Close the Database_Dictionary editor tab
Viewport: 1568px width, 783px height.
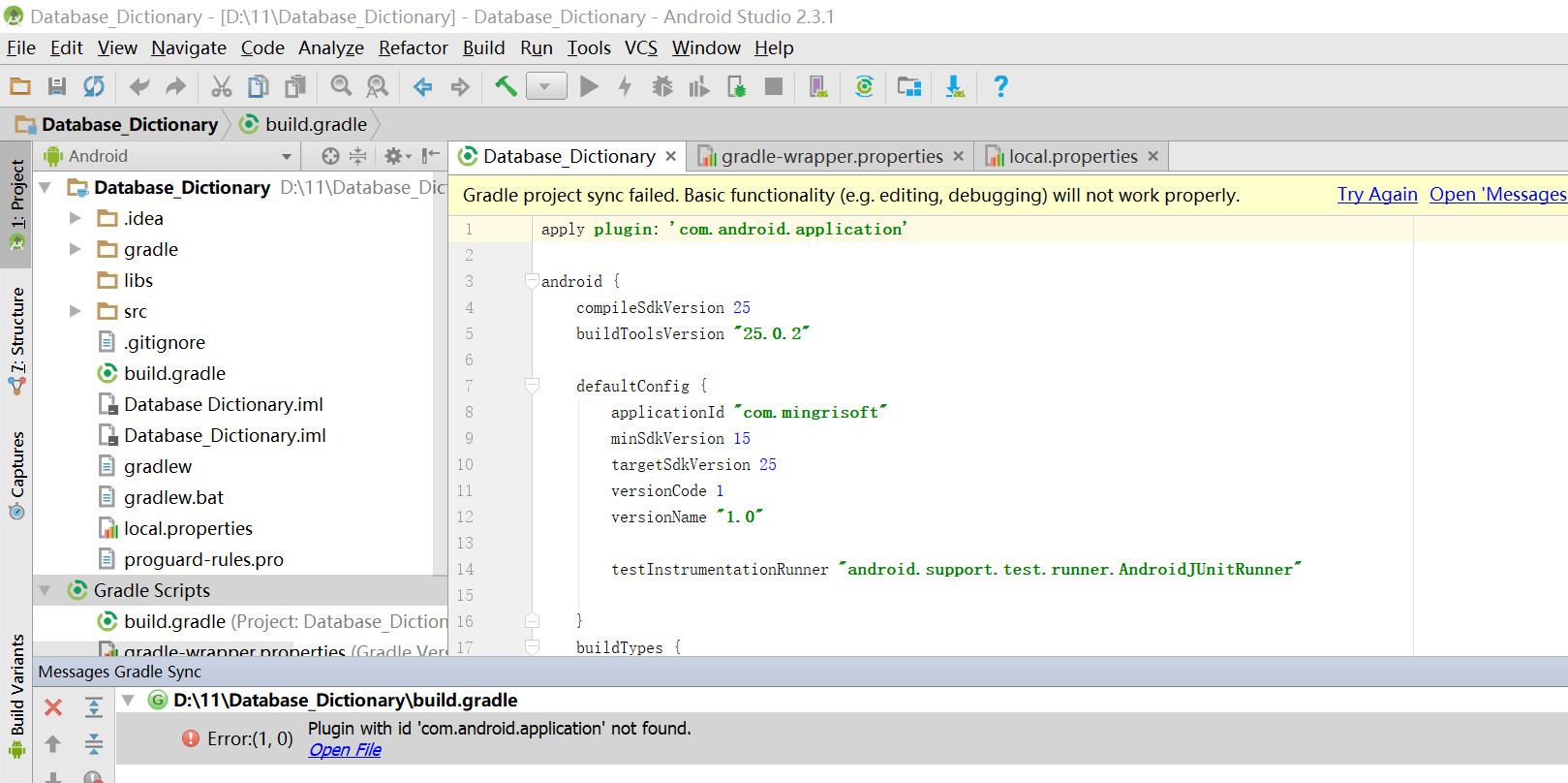tap(670, 156)
